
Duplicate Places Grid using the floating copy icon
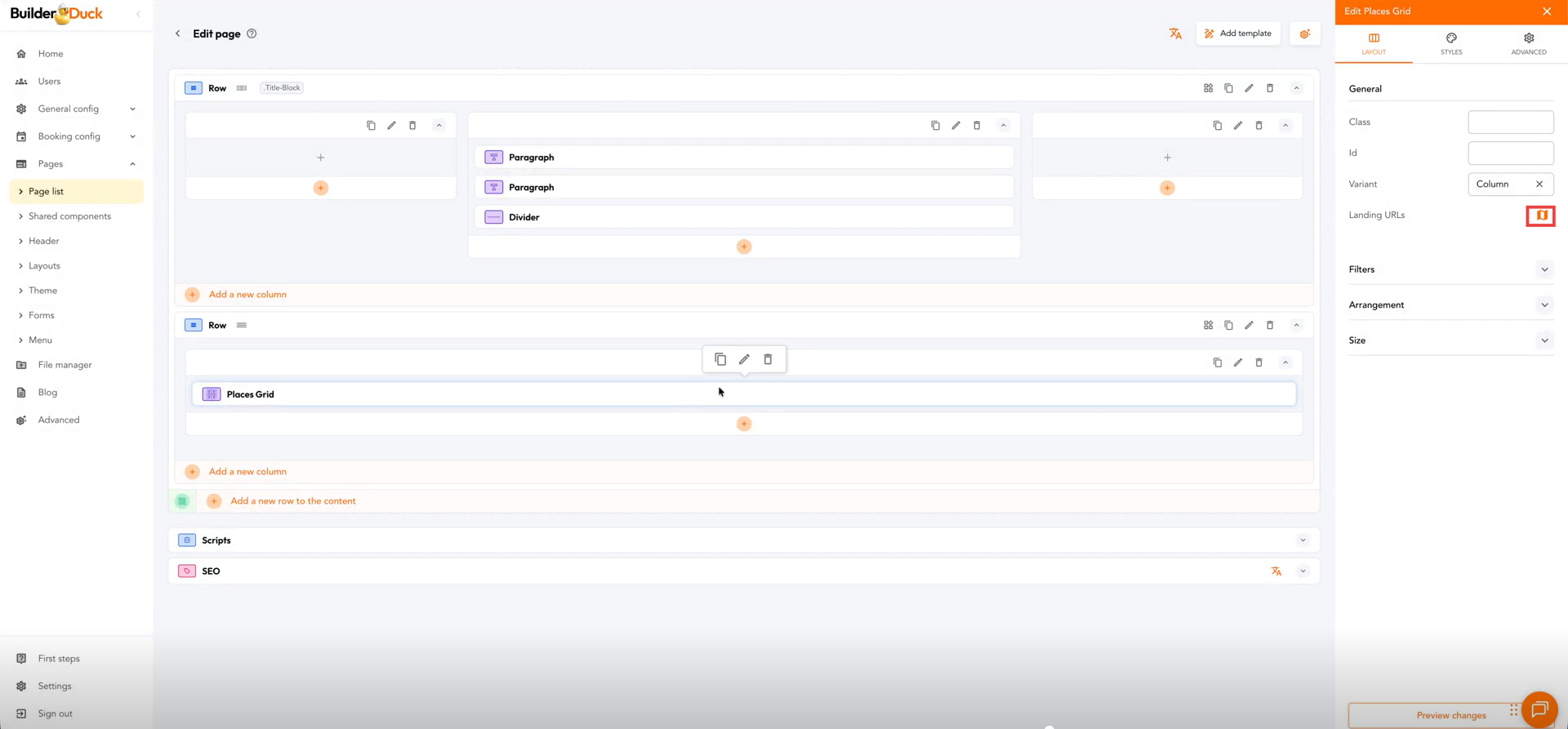tap(720, 359)
